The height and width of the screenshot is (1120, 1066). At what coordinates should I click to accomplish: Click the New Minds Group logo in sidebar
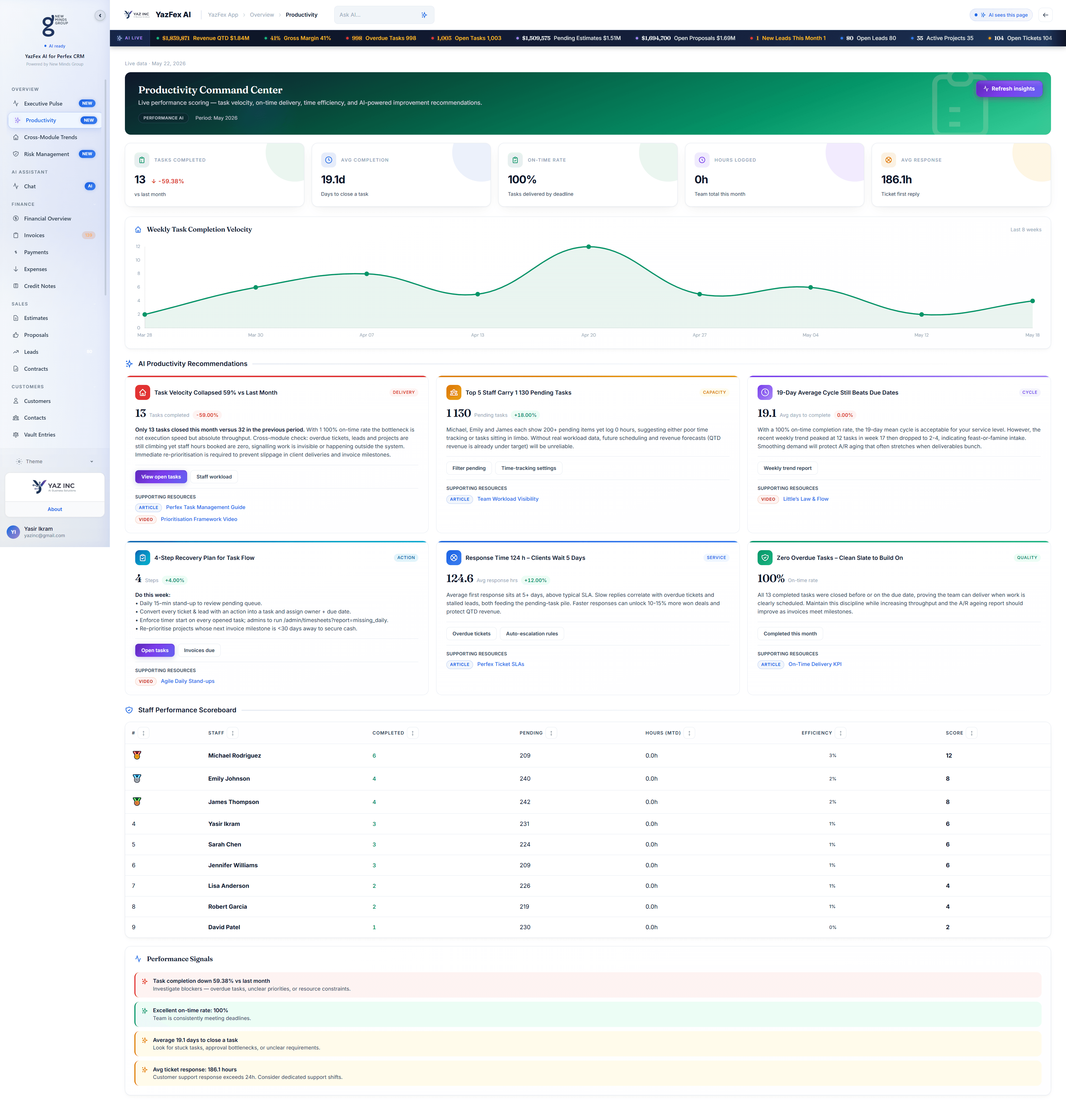click(x=55, y=26)
